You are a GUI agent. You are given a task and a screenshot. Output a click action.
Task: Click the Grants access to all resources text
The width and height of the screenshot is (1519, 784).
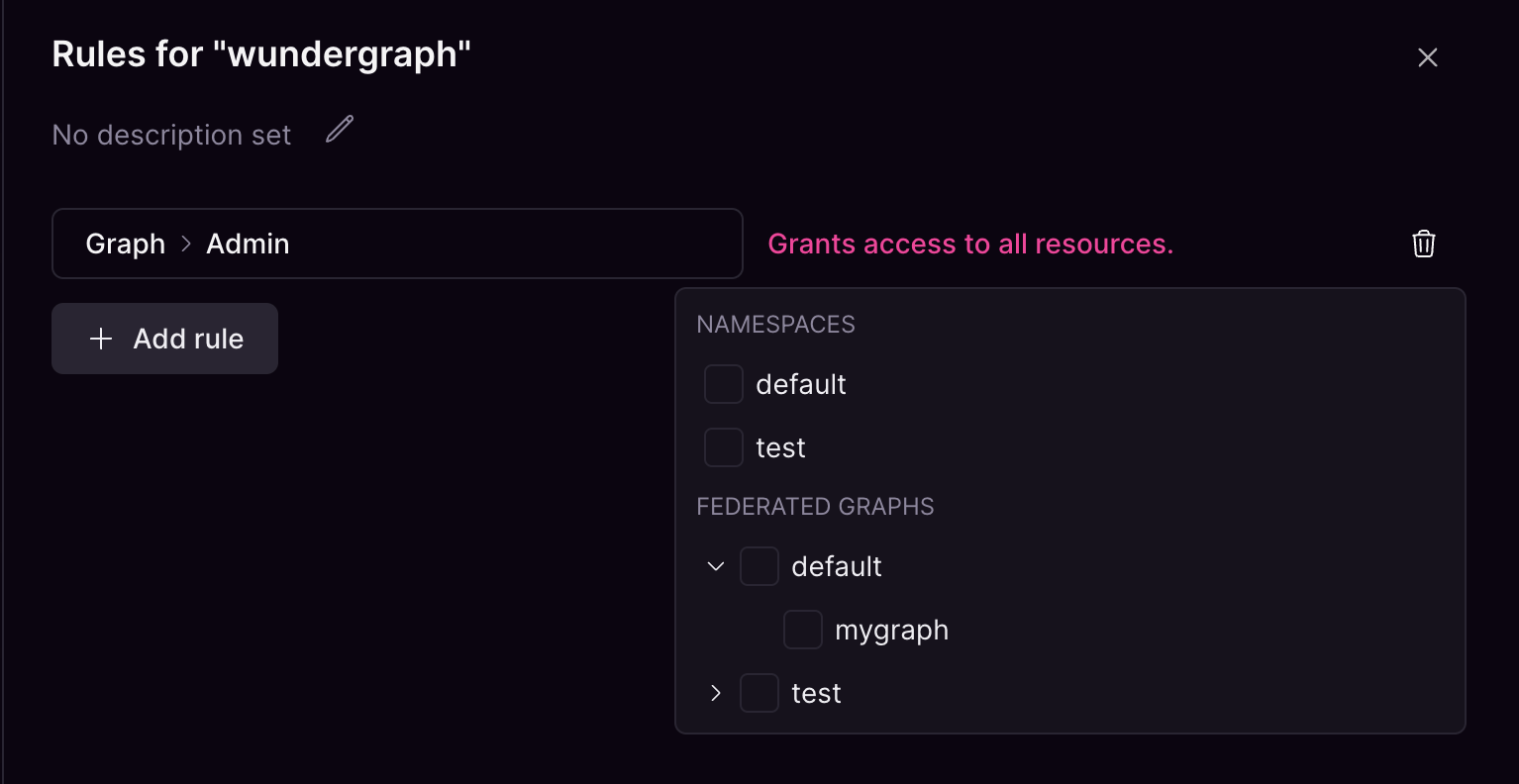pyautogui.click(x=971, y=244)
